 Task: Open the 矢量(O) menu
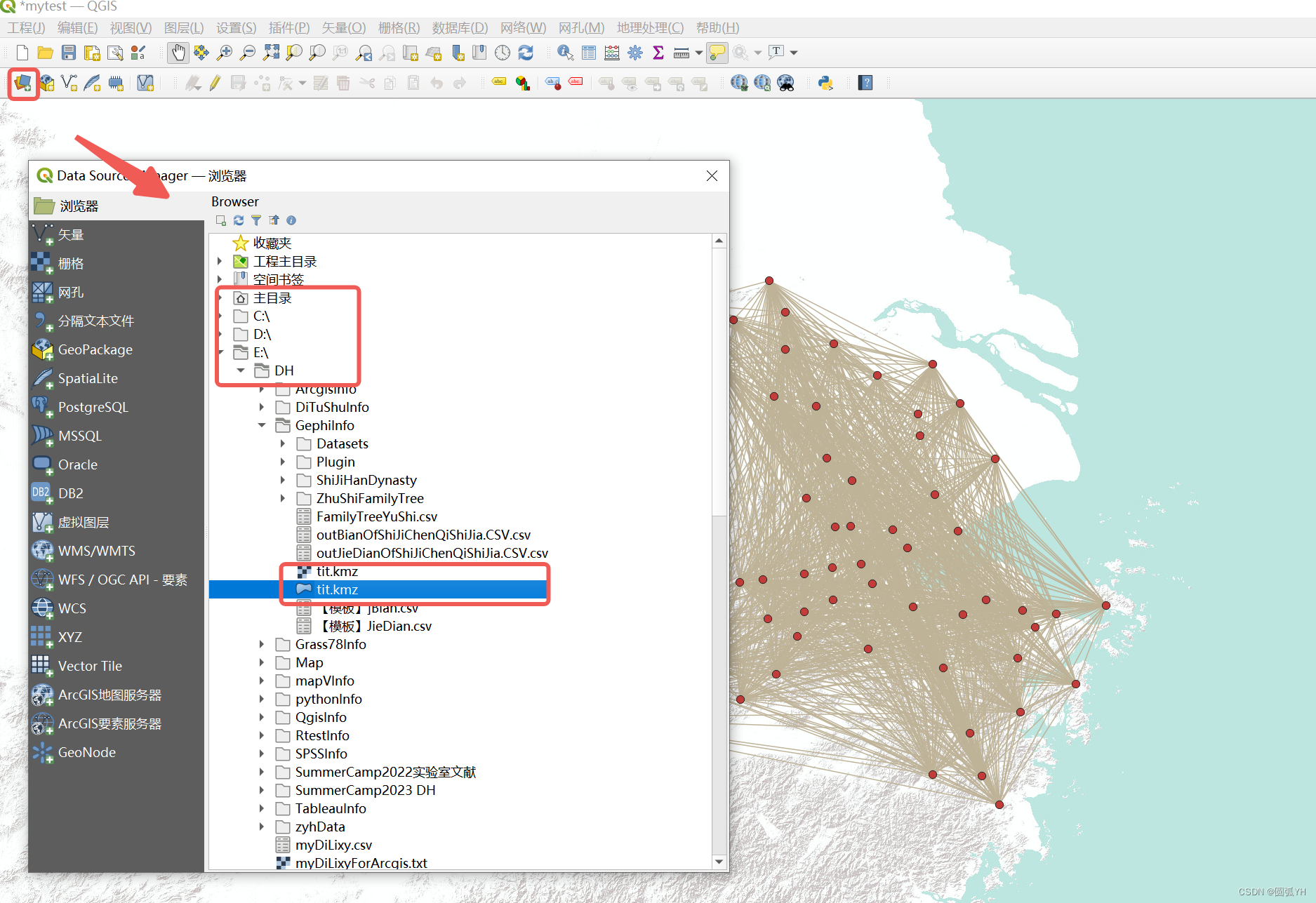tap(343, 28)
